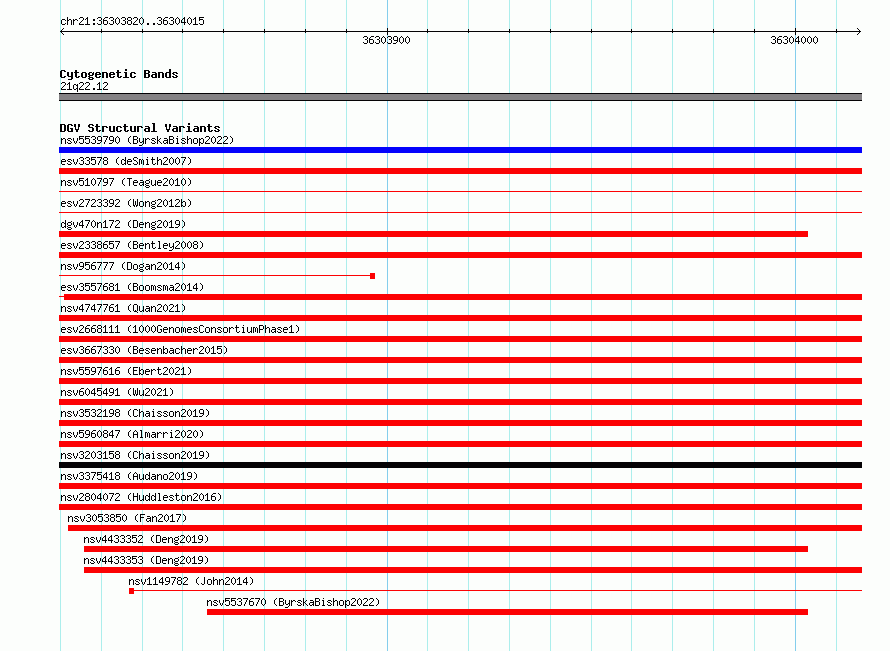Image resolution: width=890 pixels, height=651 pixels.
Task: Click esv3667330 (Besenbacher2015) label
Action: pos(144,350)
